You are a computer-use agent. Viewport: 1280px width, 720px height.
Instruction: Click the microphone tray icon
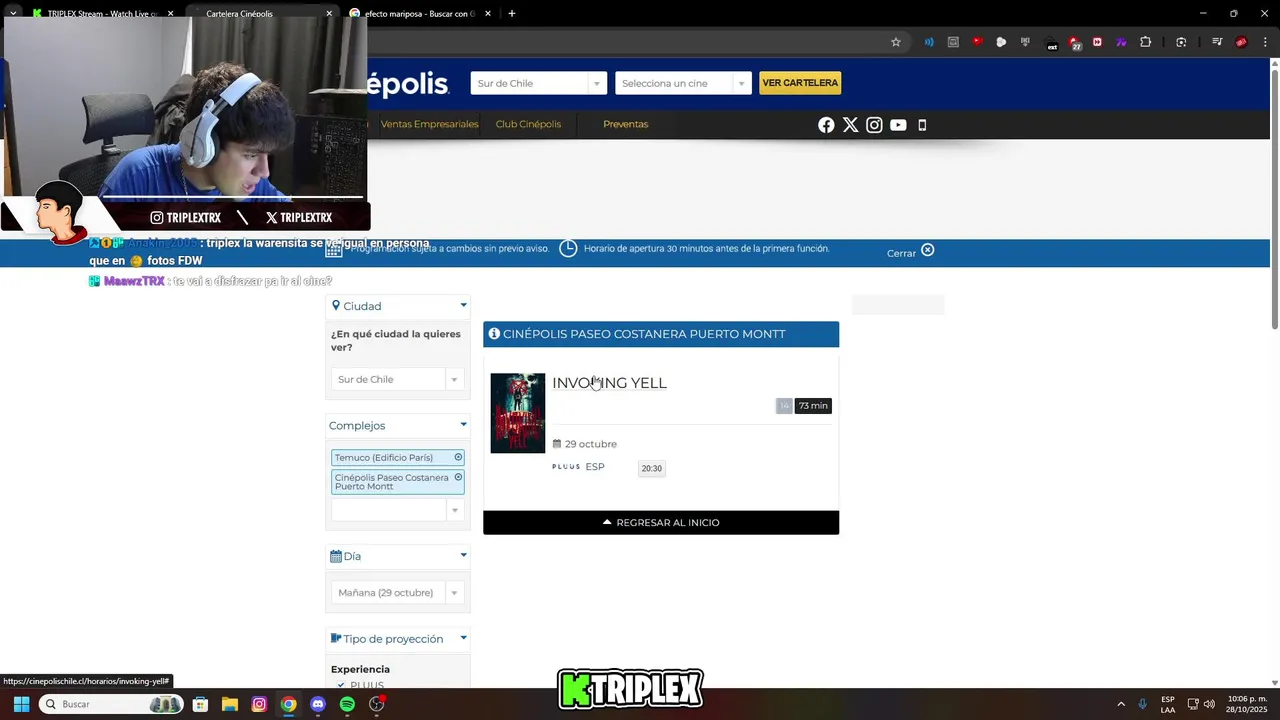pos(1142,704)
